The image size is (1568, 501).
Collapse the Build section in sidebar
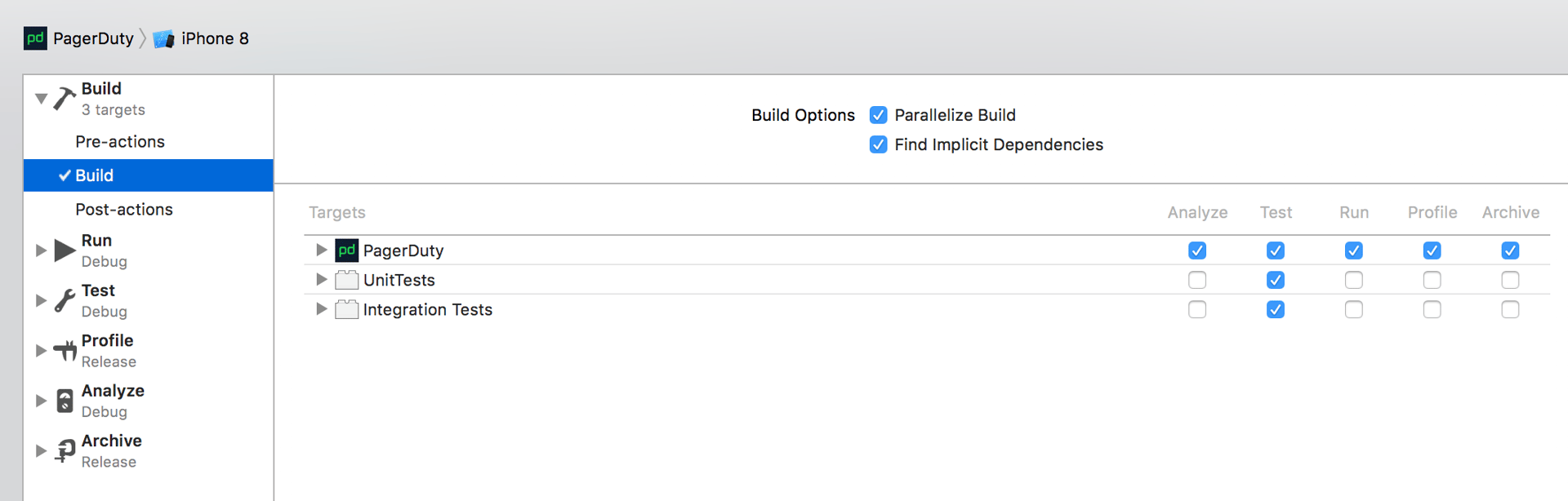pyautogui.click(x=41, y=99)
